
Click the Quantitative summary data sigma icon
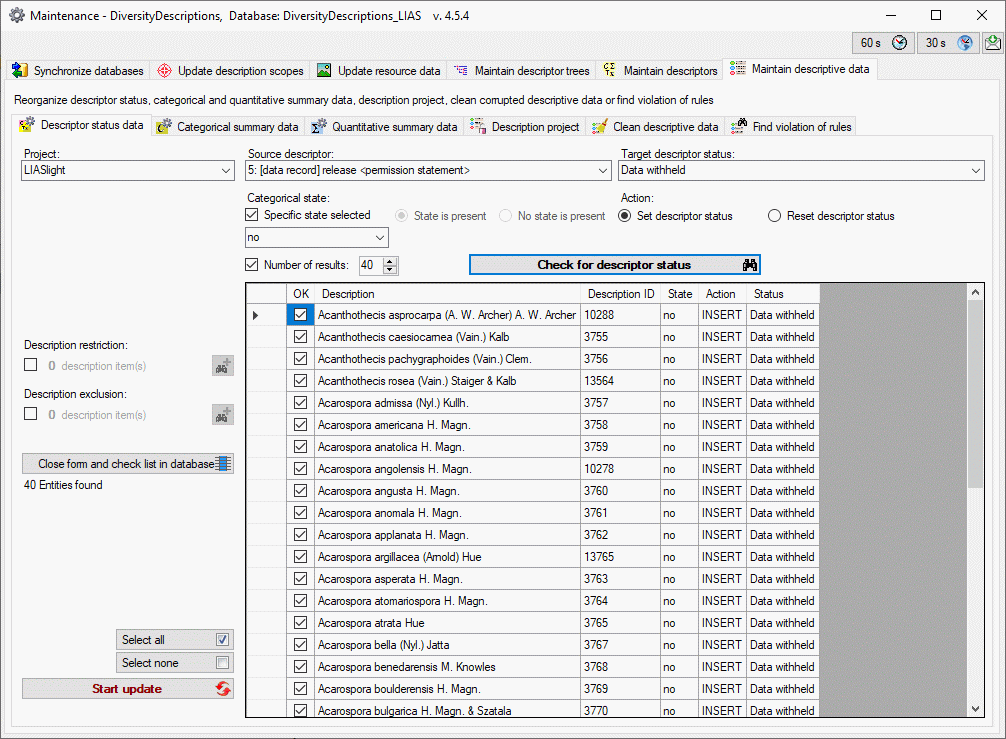pos(318,126)
